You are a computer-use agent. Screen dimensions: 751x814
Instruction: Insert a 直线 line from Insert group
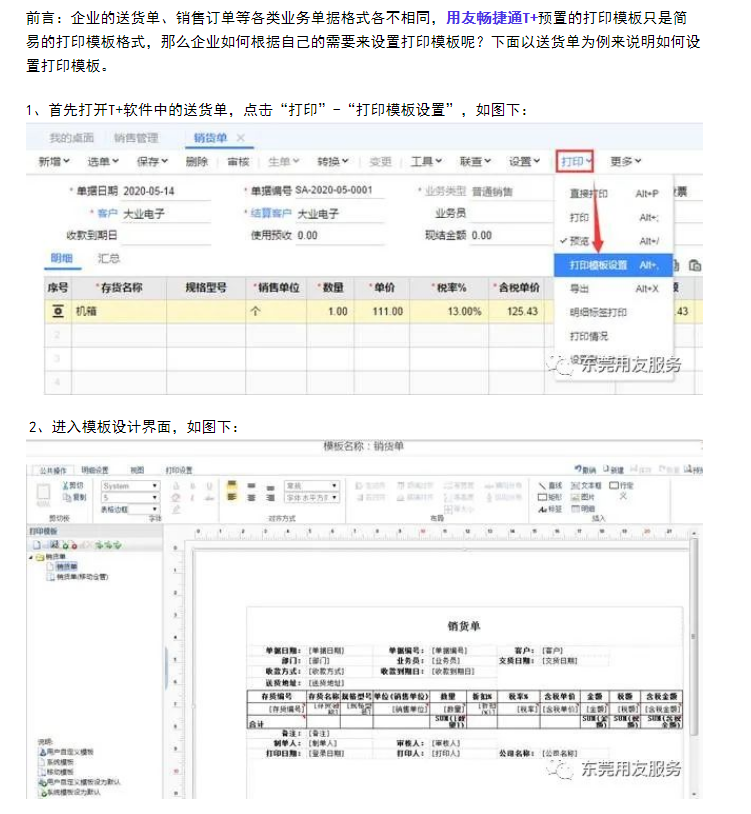coord(550,486)
